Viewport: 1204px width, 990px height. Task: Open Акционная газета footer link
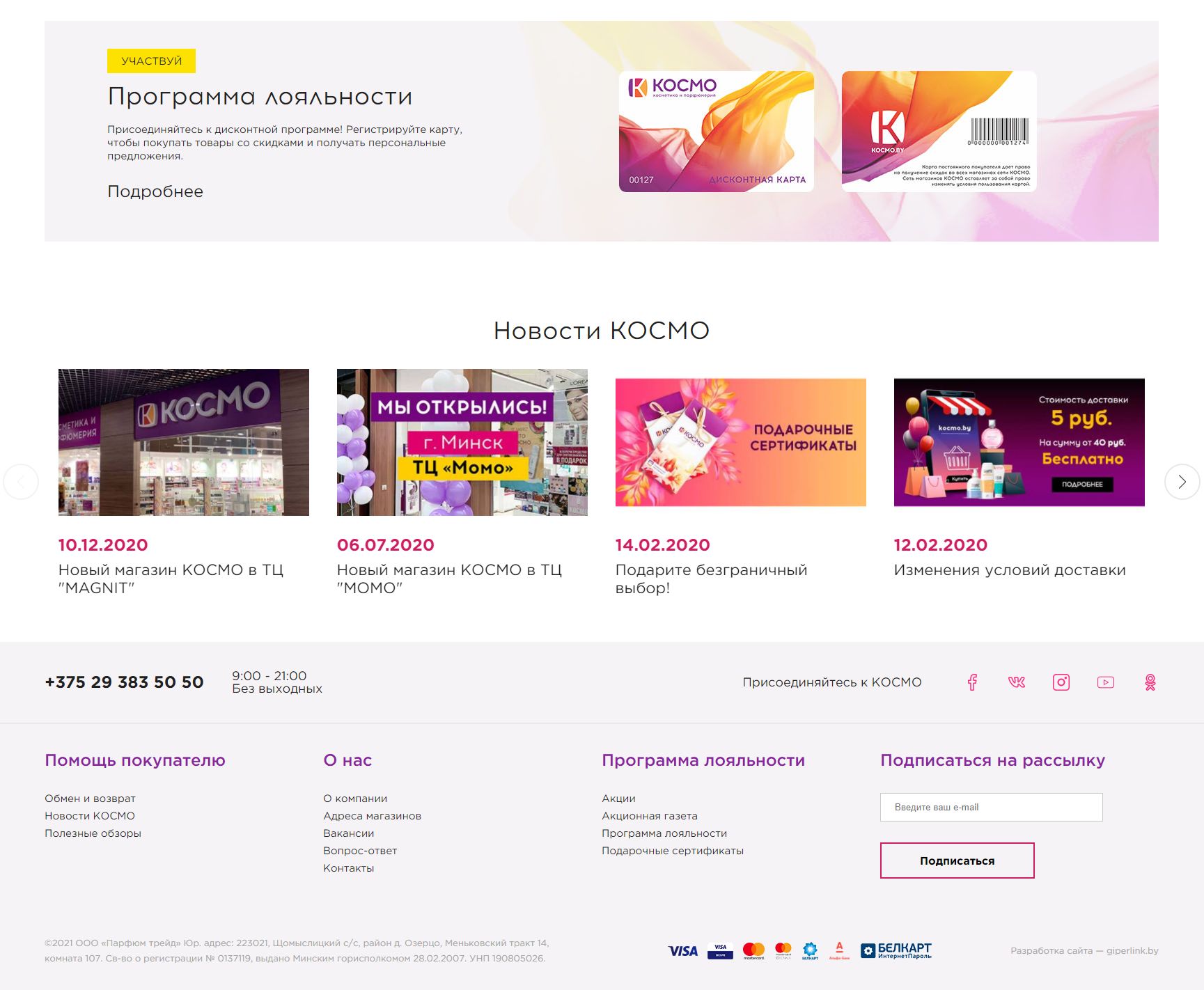pyautogui.click(x=650, y=816)
